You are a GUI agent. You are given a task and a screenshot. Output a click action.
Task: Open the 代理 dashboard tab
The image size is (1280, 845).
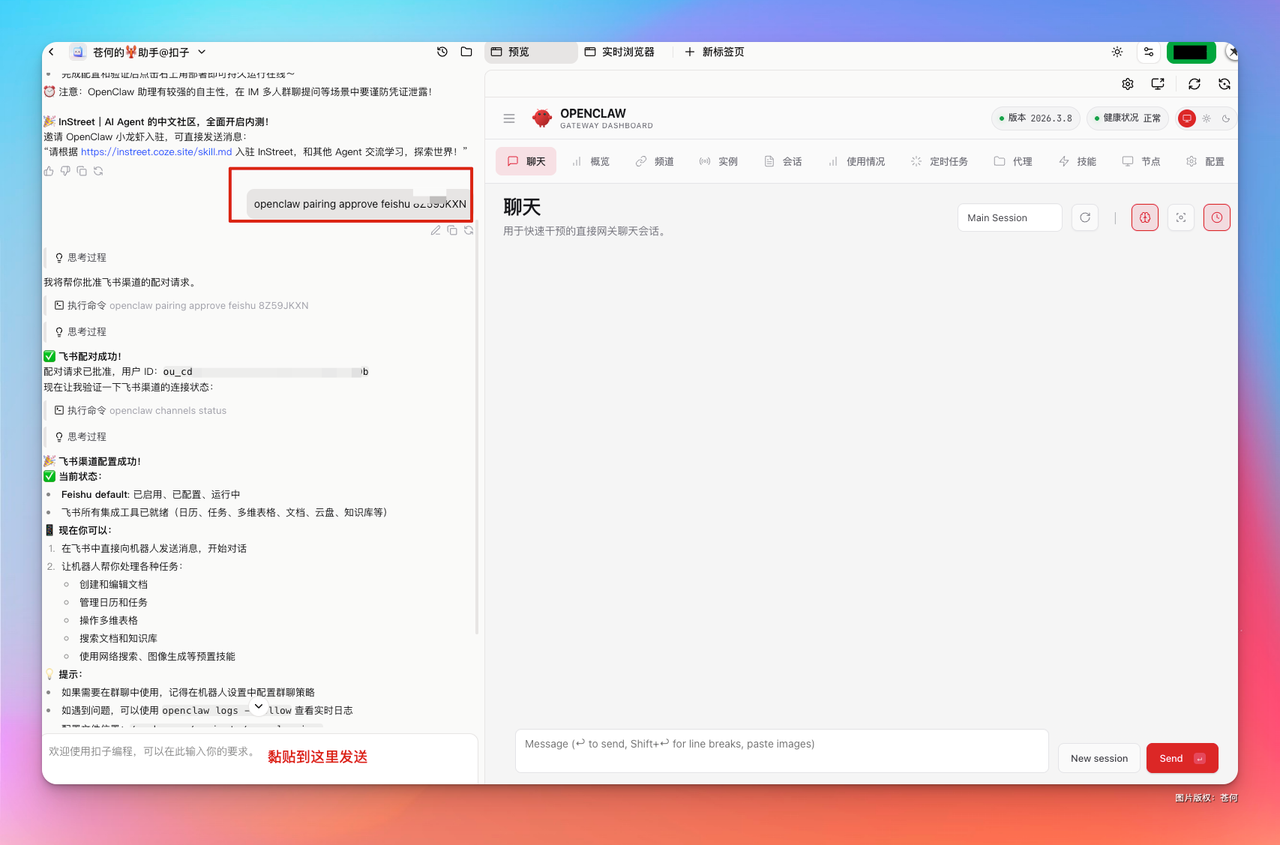[1013, 161]
